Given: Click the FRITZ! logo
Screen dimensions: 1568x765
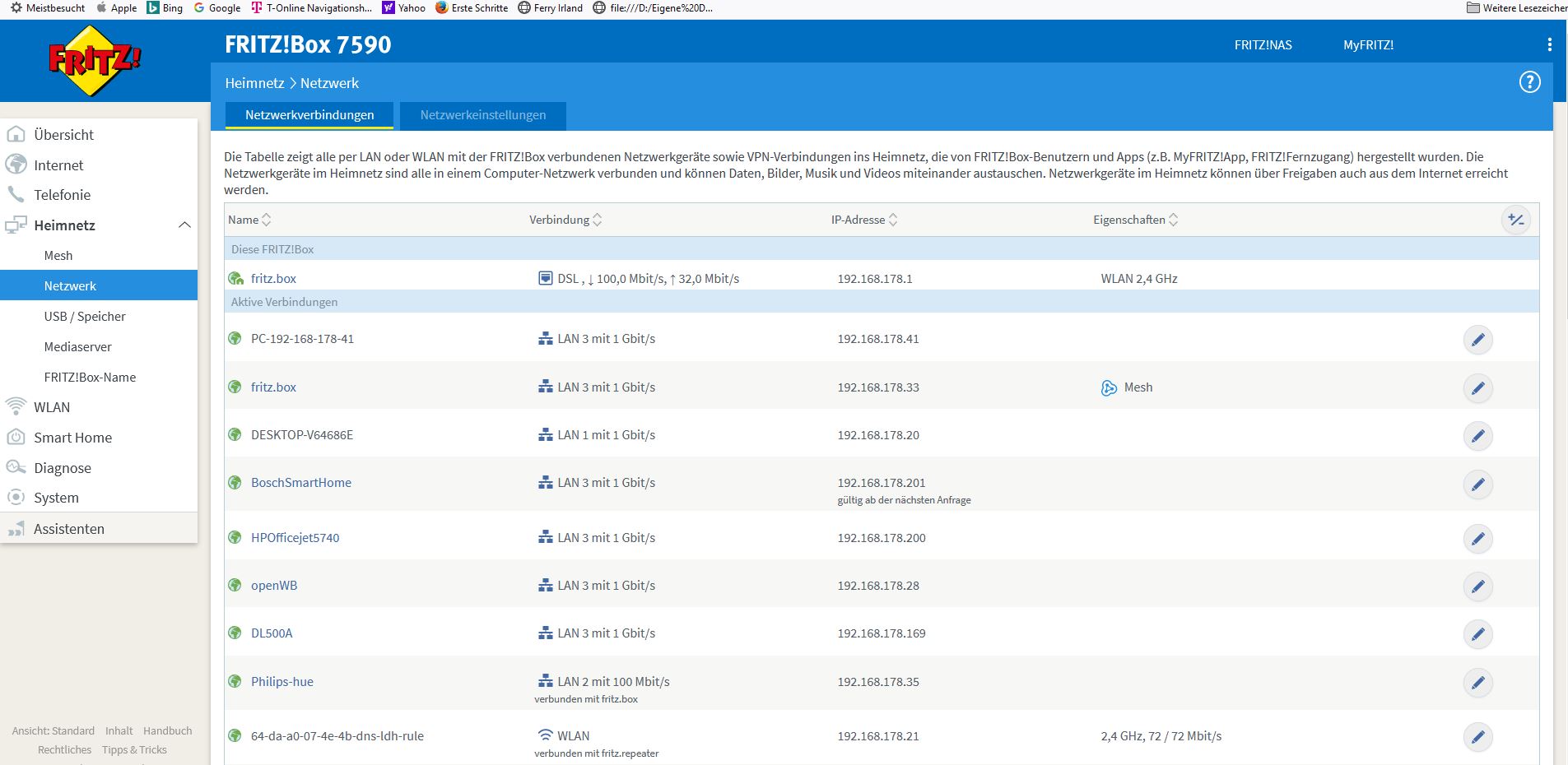Looking at the screenshot, I should (95, 61).
